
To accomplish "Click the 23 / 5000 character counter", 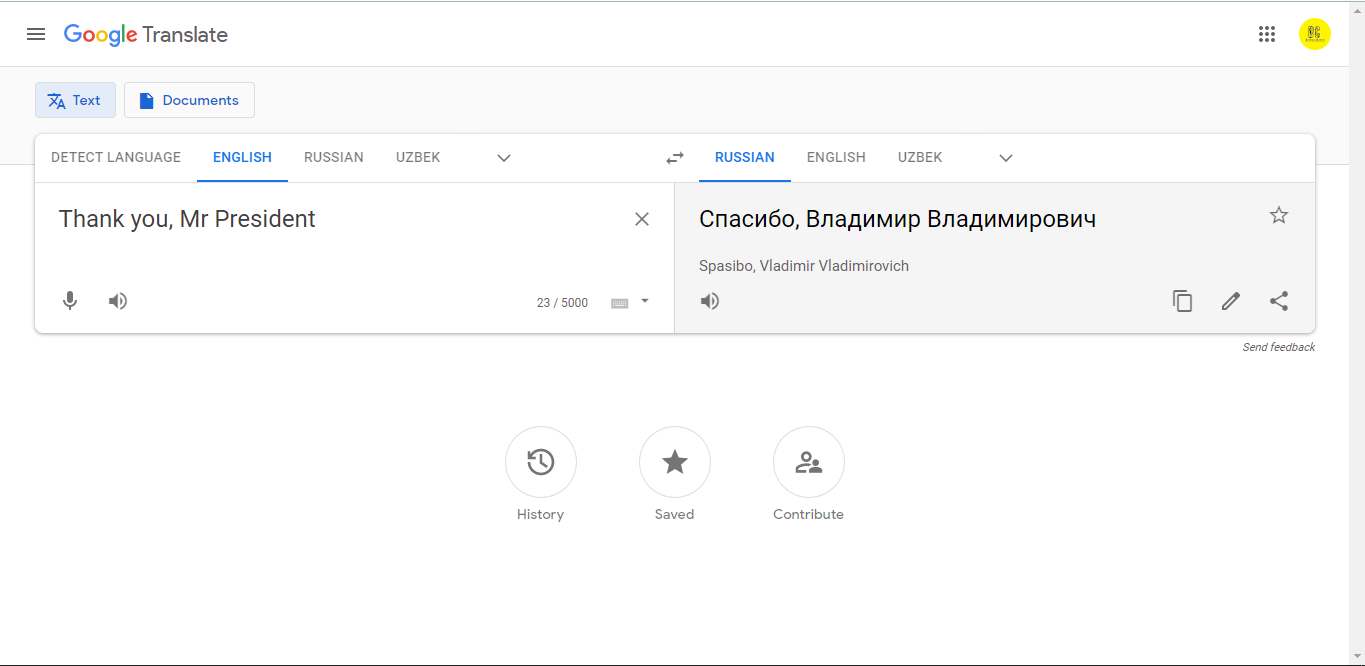I will pos(562,303).
